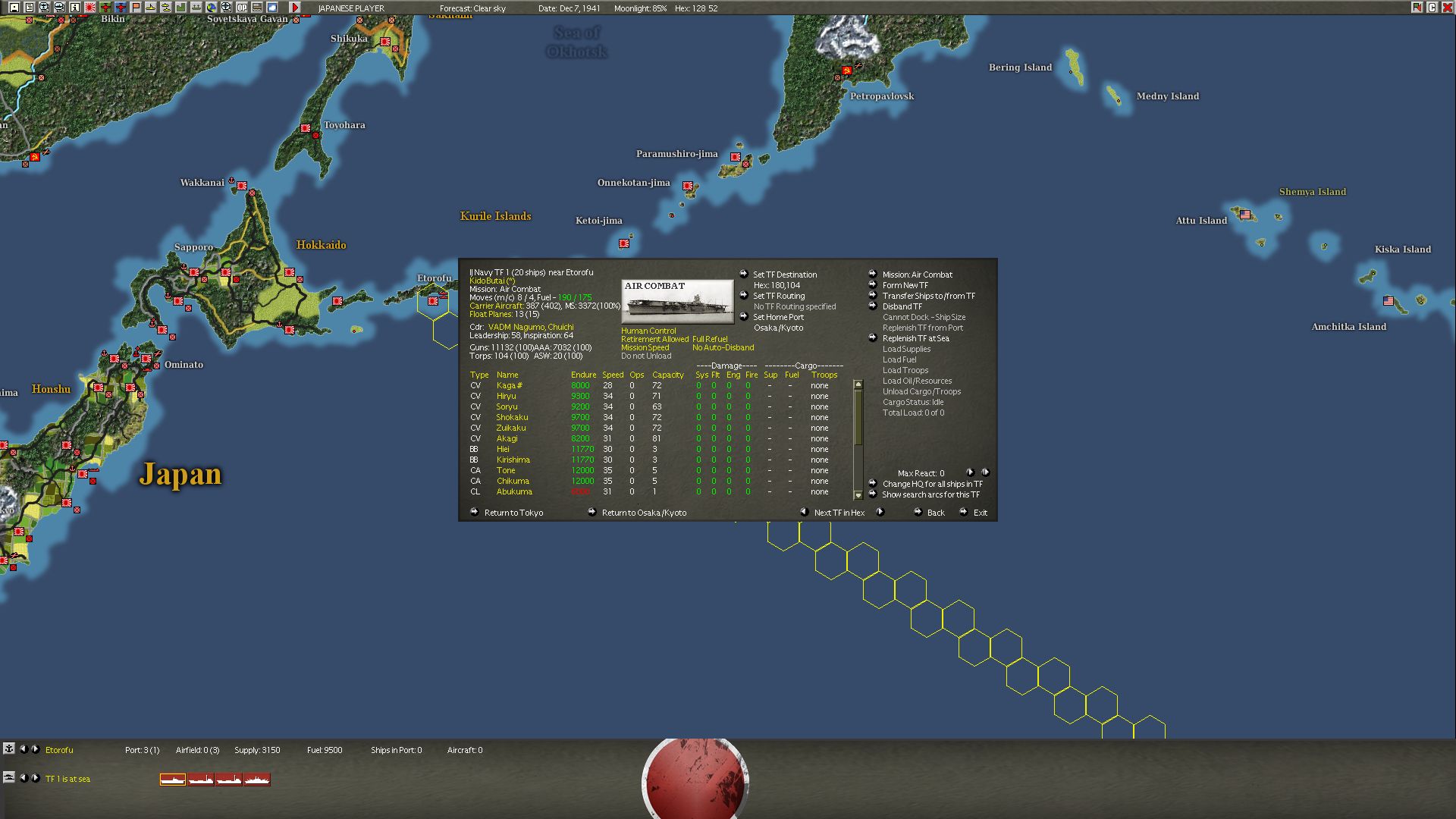Select commander VADM Nagumo, Chuichi
The width and height of the screenshot is (1456, 819).
click(531, 327)
